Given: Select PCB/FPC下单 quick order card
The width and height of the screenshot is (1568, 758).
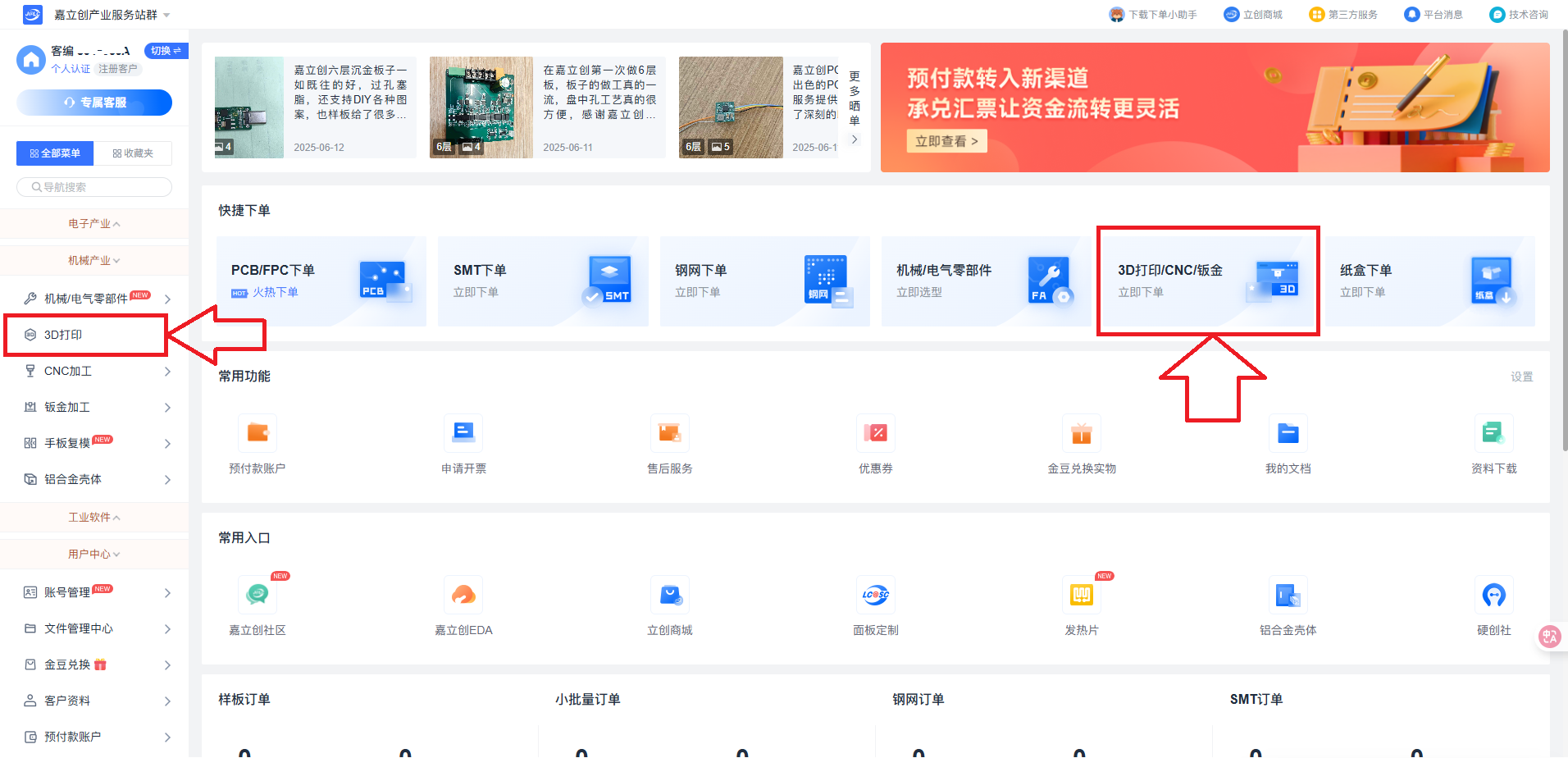Looking at the screenshot, I should (x=321, y=281).
